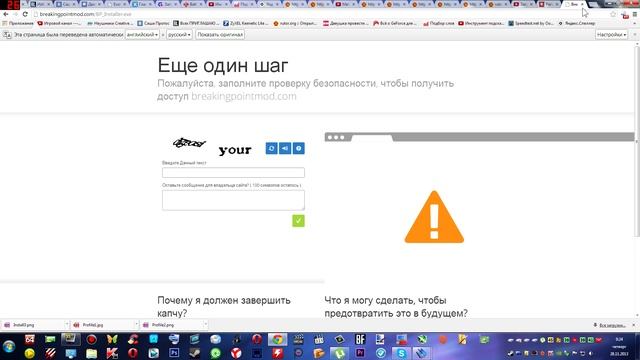Open Саши Протос bookmark

tap(153, 23)
